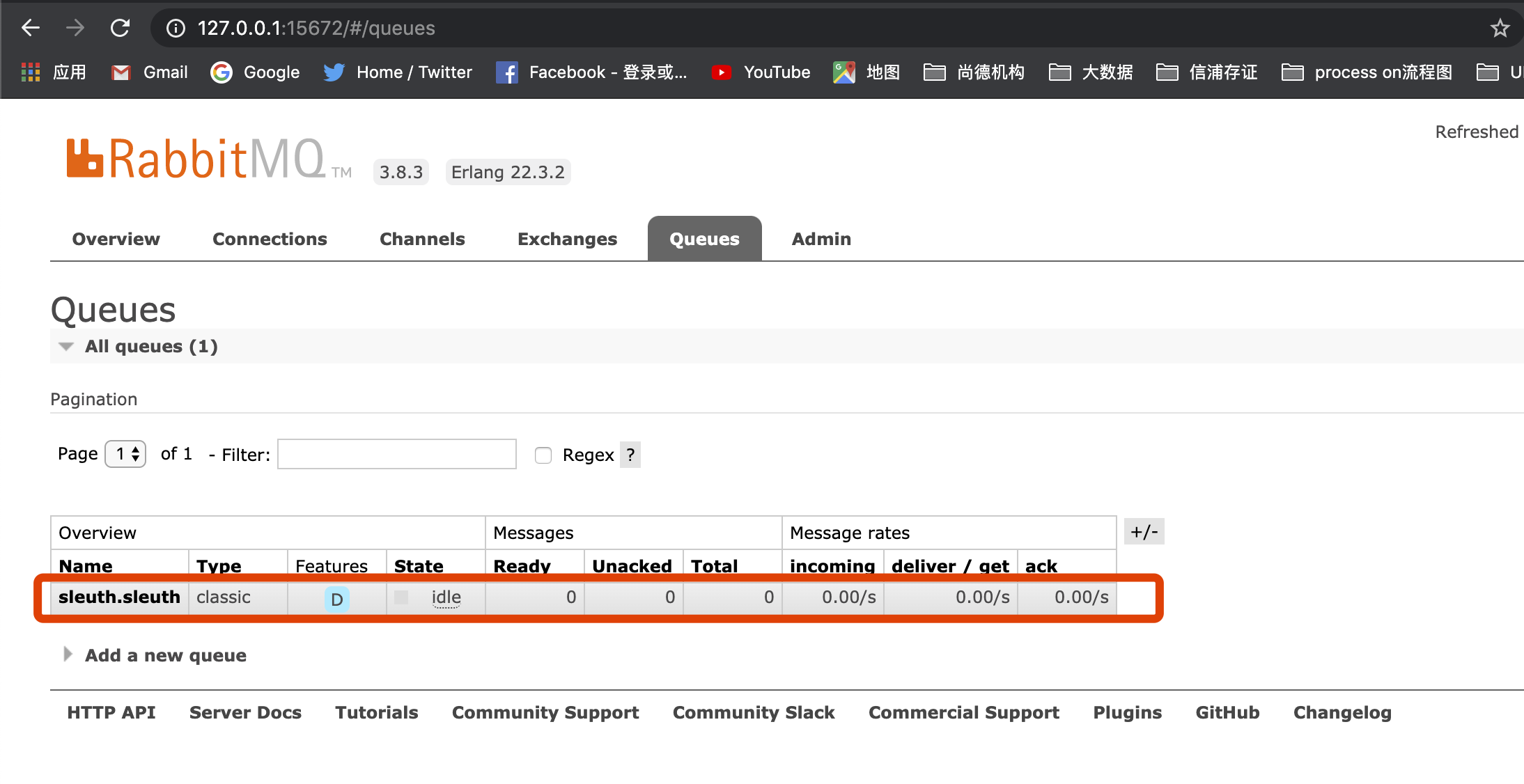Collapse the All queues section

click(x=151, y=346)
